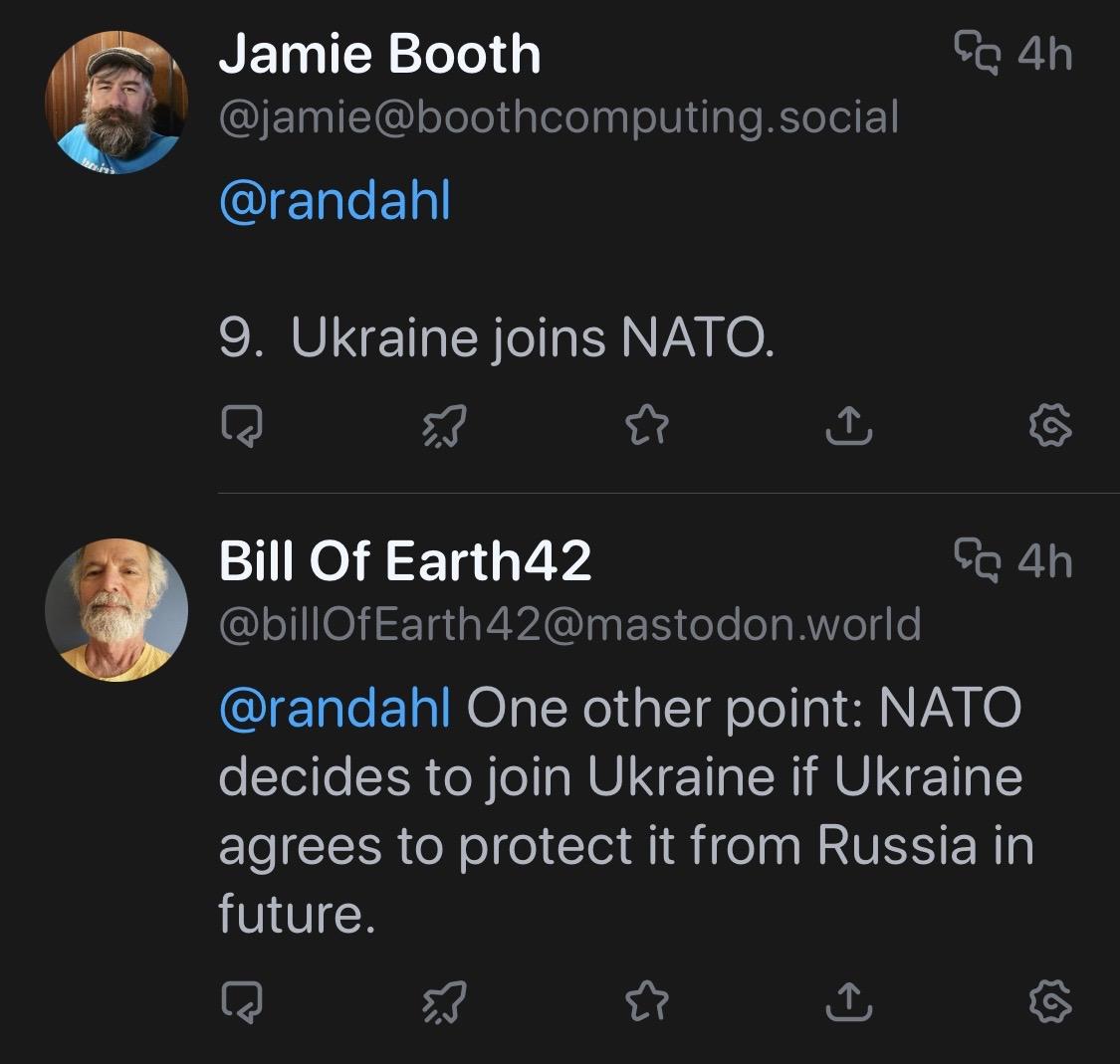Open @randahl mention in Bill's post
The width and height of the screenshot is (1120, 1064).
click(x=335, y=709)
